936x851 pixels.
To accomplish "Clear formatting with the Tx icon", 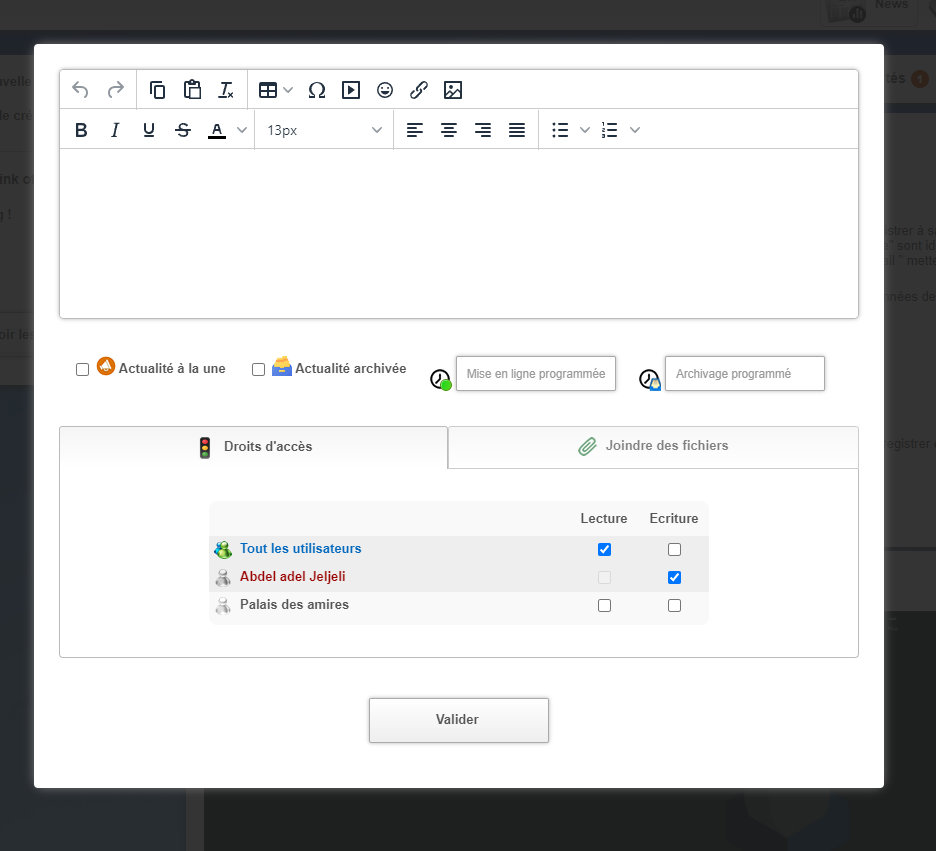I will coord(226,90).
